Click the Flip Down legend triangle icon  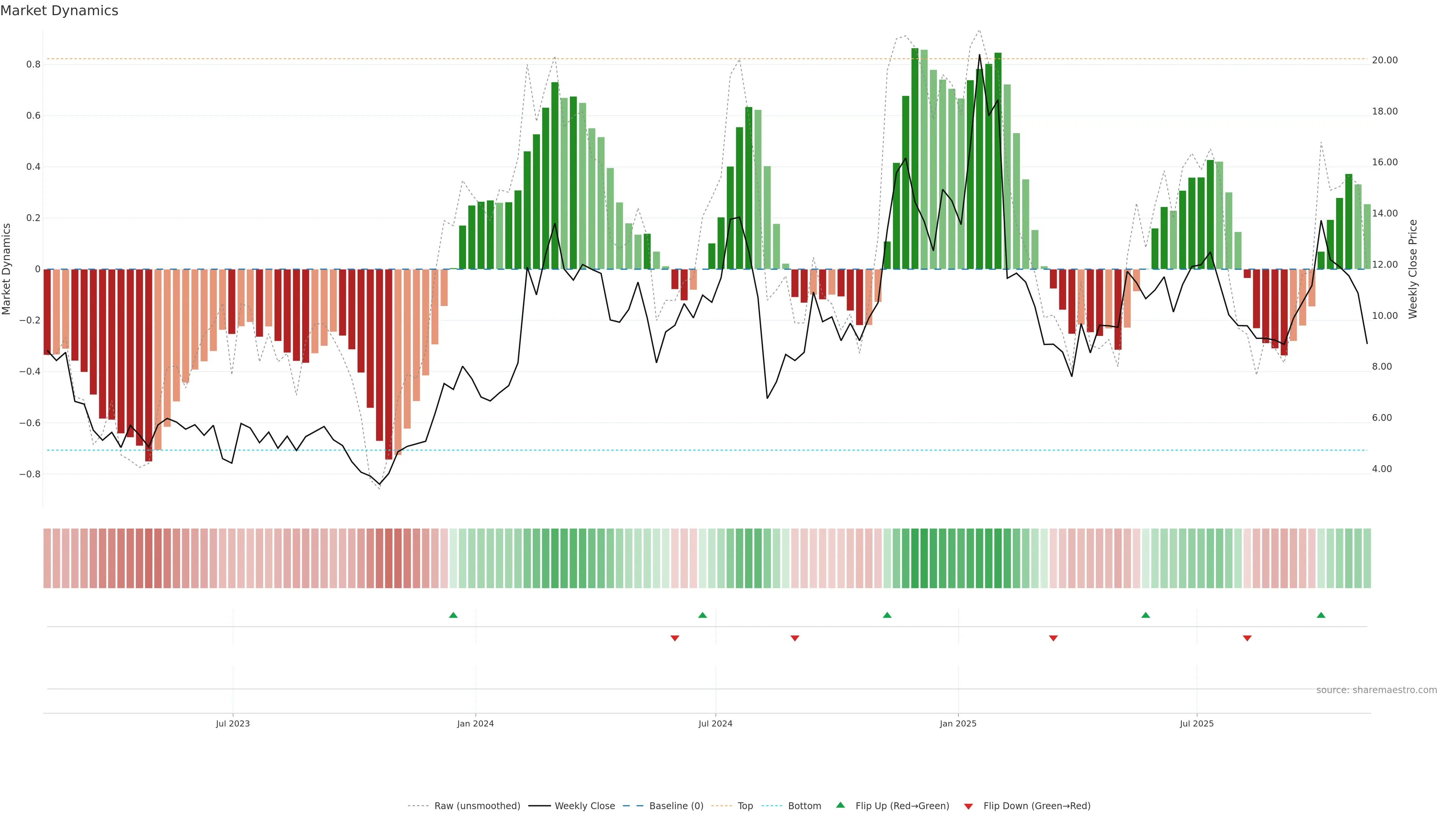click(968, 806)
